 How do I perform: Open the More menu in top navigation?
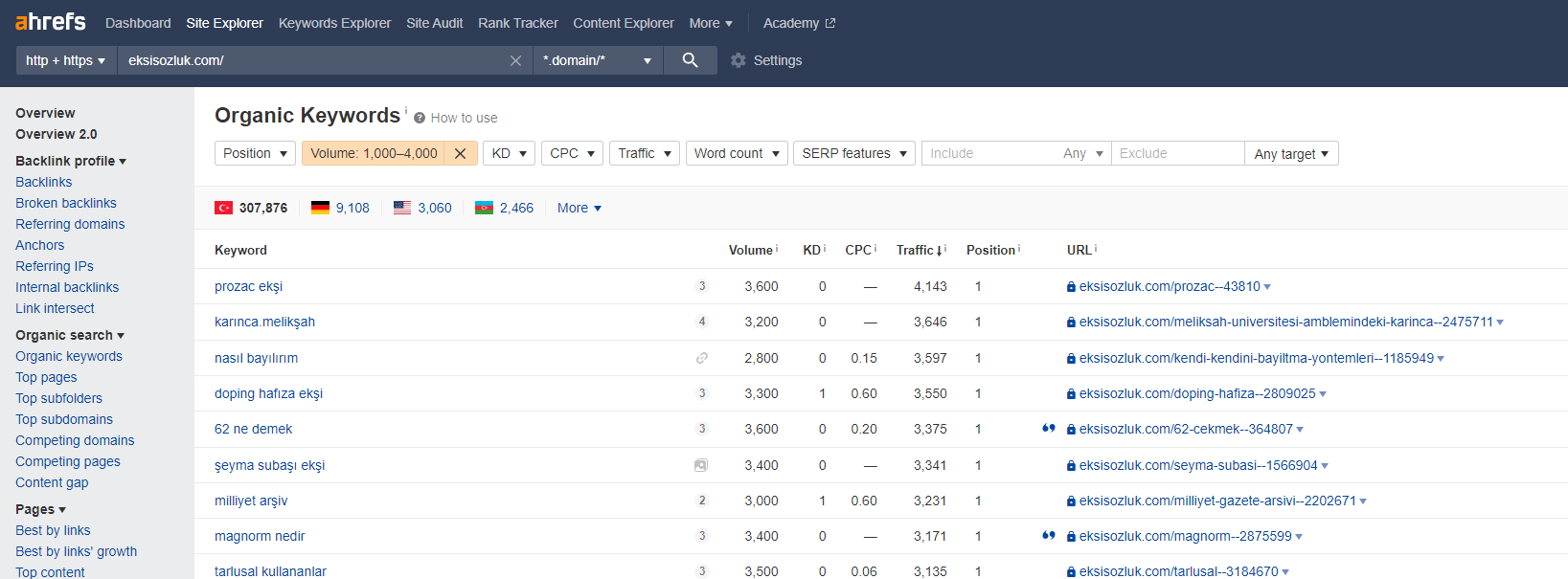711,23
